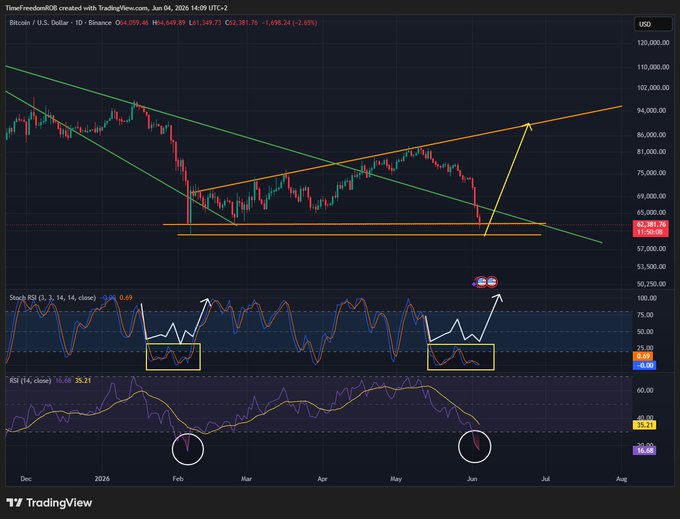Click the 69,000.00 price axis label
This screenshot has width=680, height=519.
click(x=651, y=196)
